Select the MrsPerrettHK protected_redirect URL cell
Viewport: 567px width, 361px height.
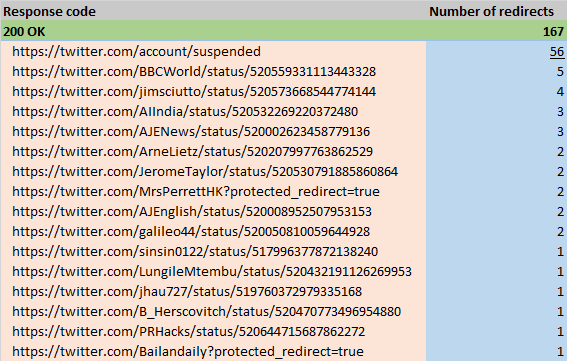[x=196, y=191]
